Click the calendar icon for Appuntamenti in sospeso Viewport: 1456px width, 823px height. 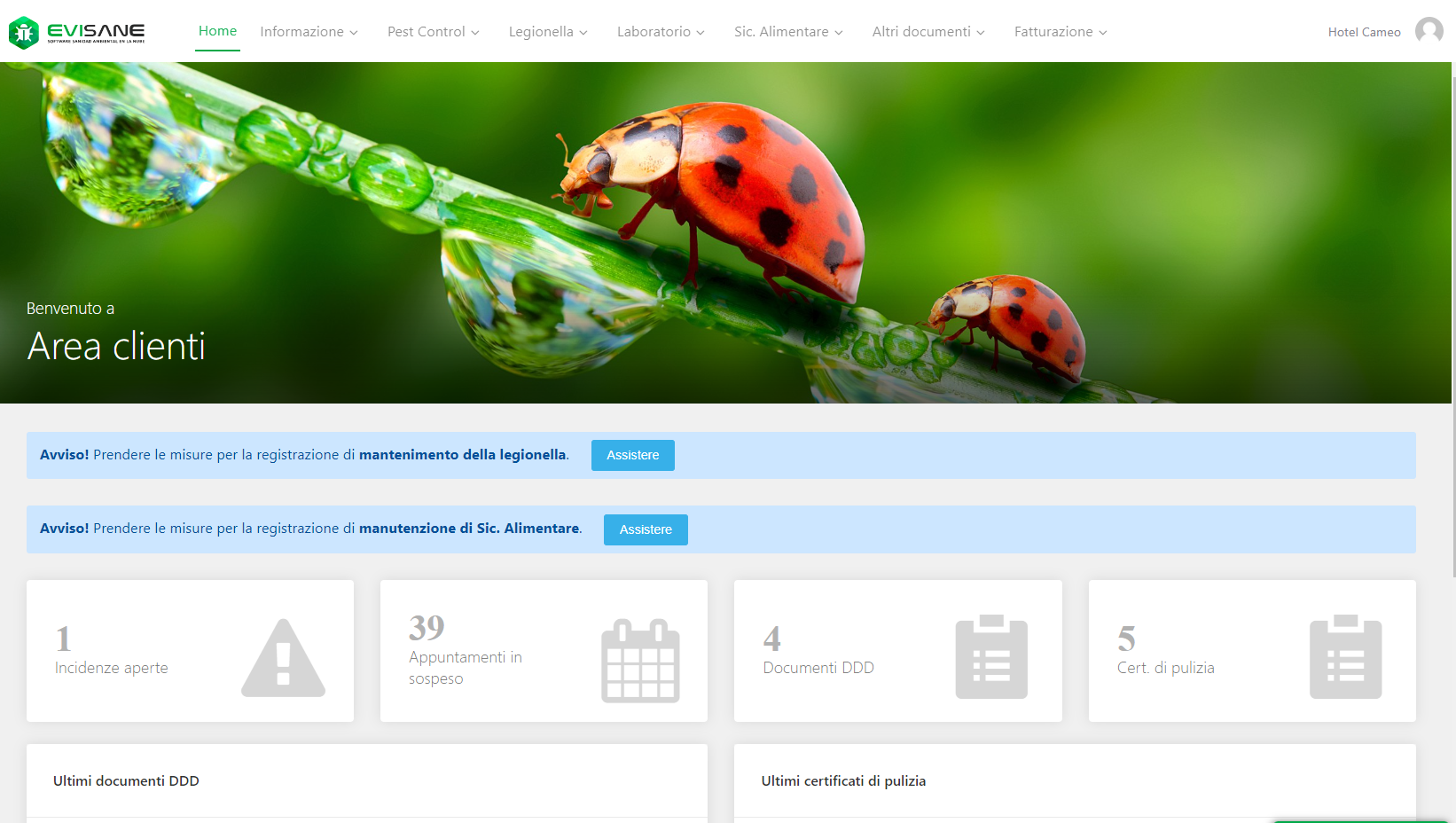coord(640,661)
